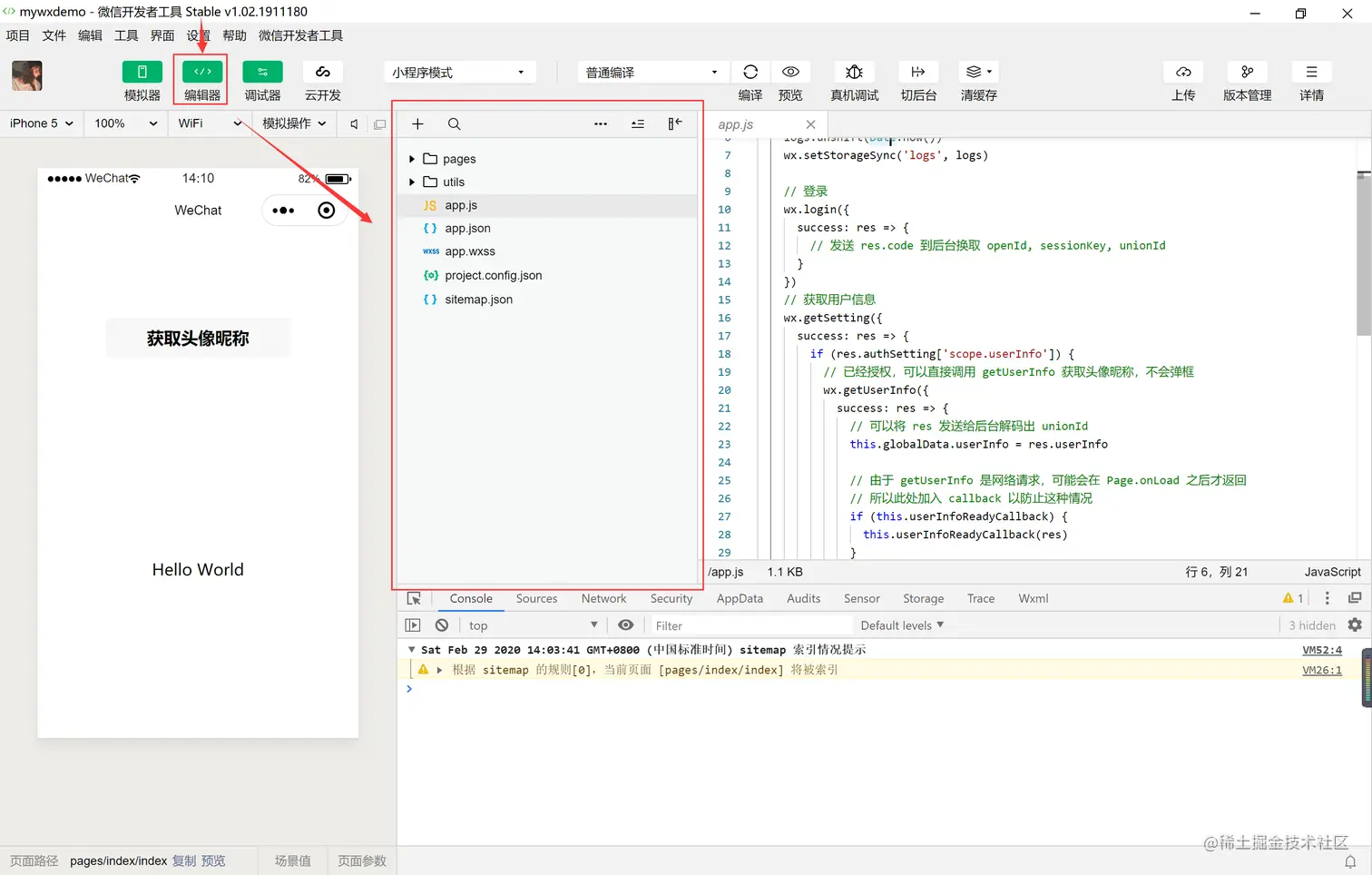Open the 工具 menu
The width and height of the screenshot is (1372, 875).
[x=126, y=35]
